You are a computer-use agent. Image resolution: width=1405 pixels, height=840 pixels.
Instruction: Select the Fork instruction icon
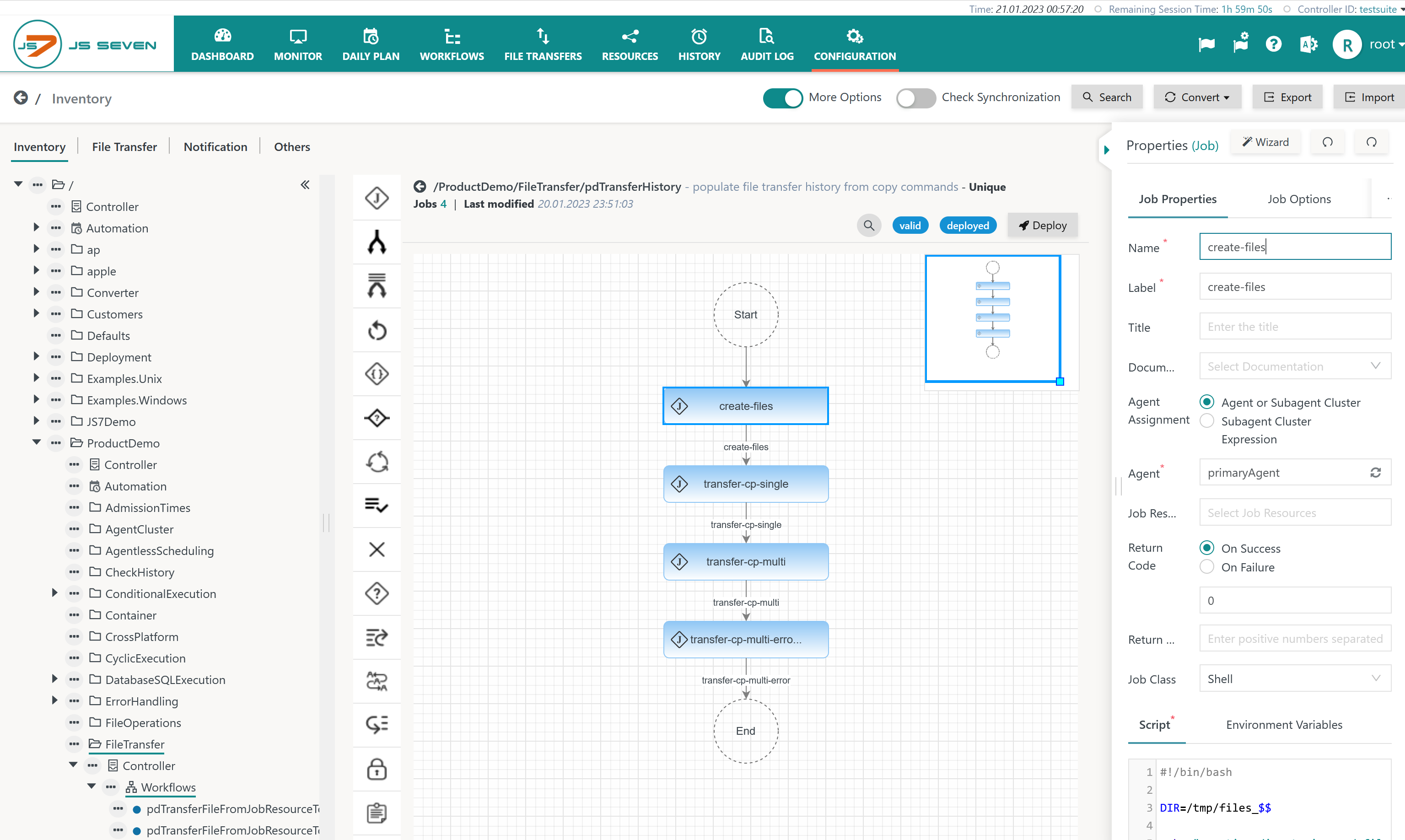(376, 242)
